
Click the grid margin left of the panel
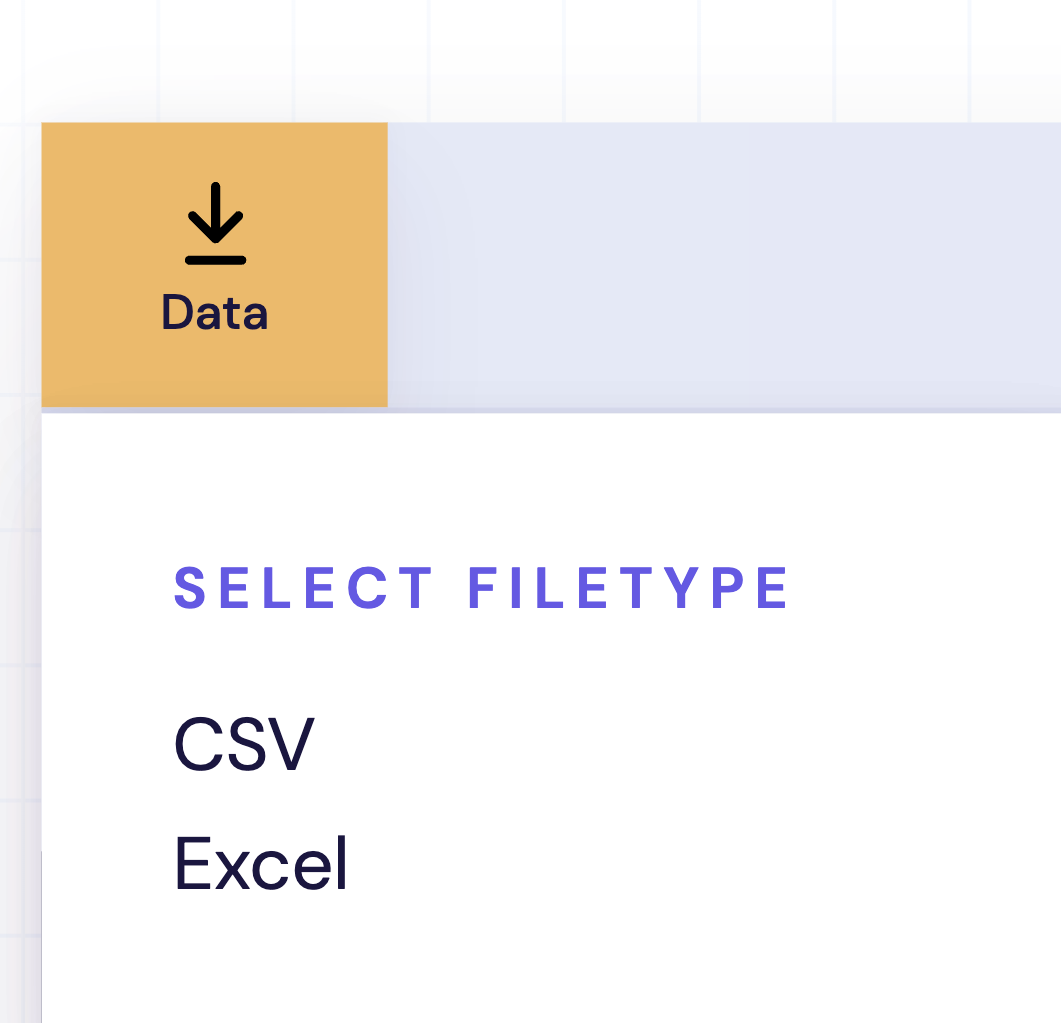[20, 600]
